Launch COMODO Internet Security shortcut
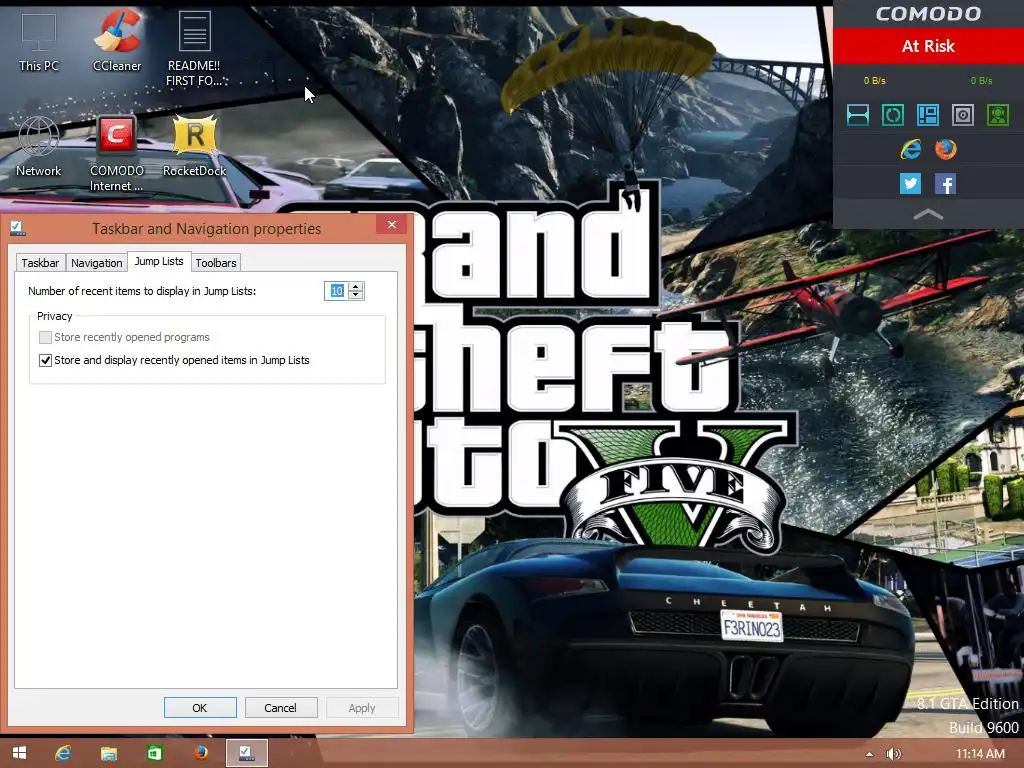Screen dimensions: 1024x768 (117, 153)
